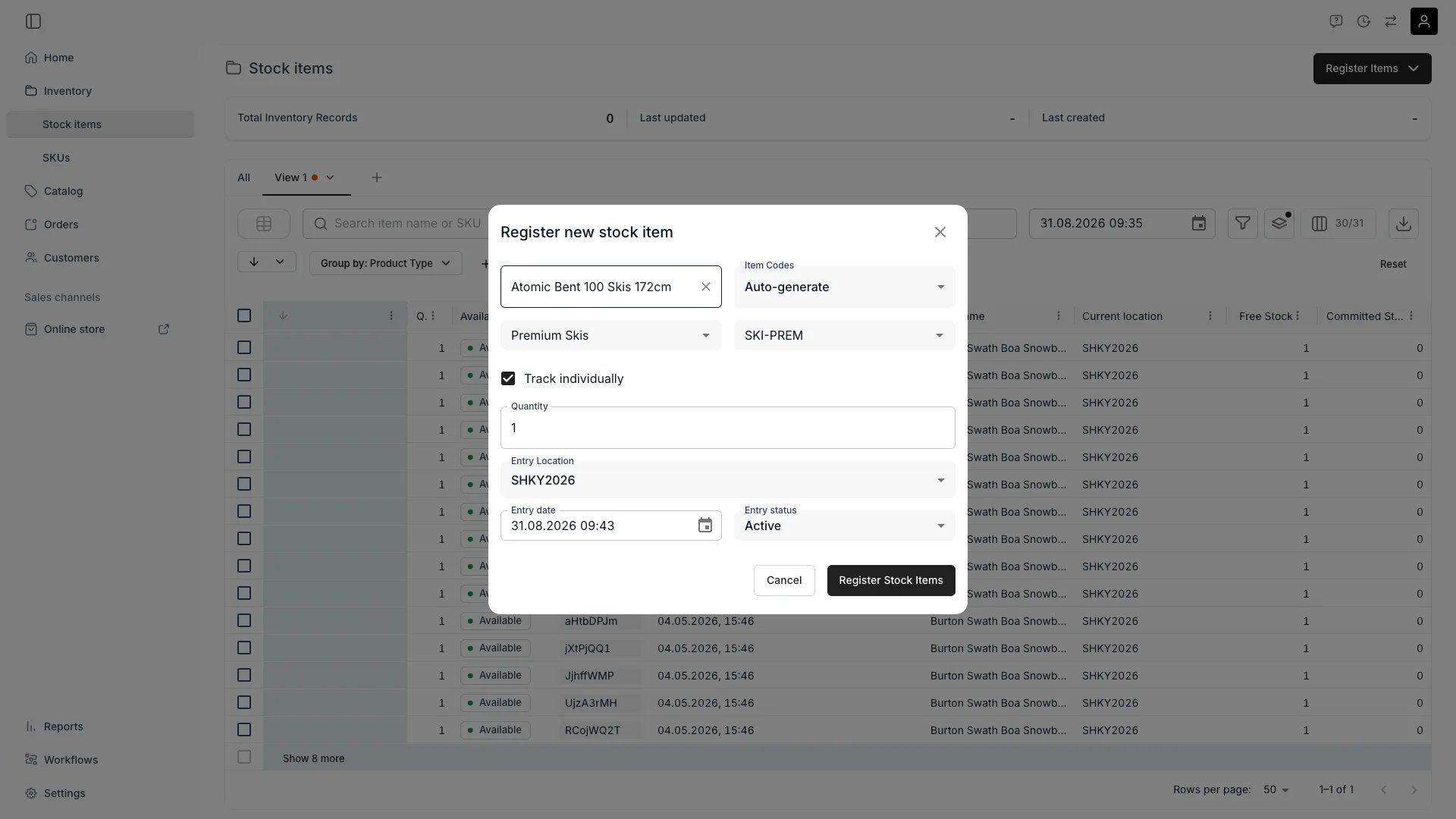Open the Entry status Active dropdown

point(844,526)
